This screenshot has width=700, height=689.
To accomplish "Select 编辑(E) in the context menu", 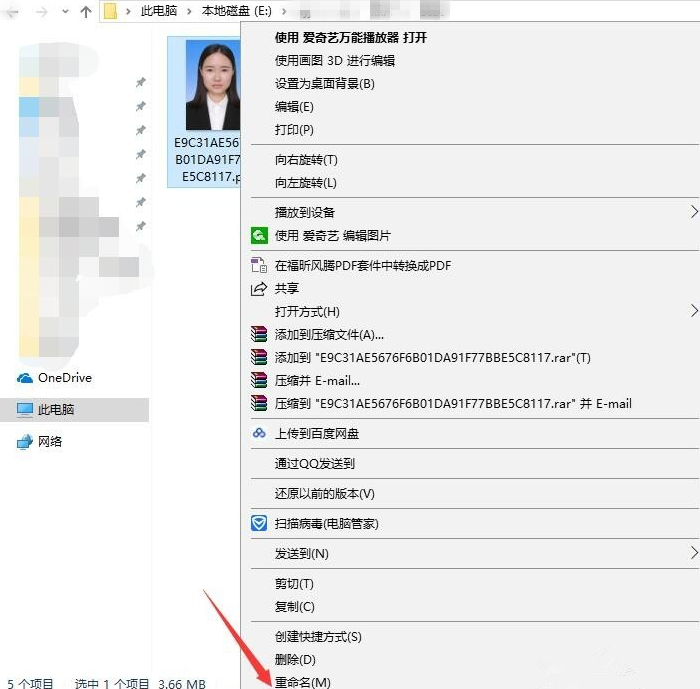I will 294,107.
